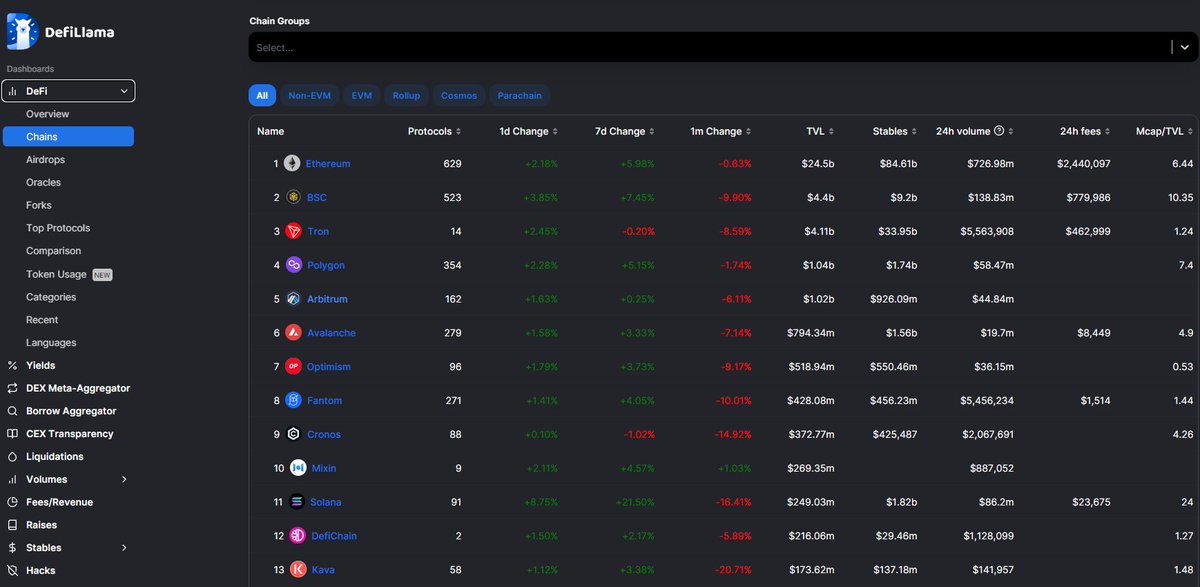Image resolution: width=1200 pixels, height=587 pixels.
Task: Click the 24h volume help icon
Action: [999, 131]
